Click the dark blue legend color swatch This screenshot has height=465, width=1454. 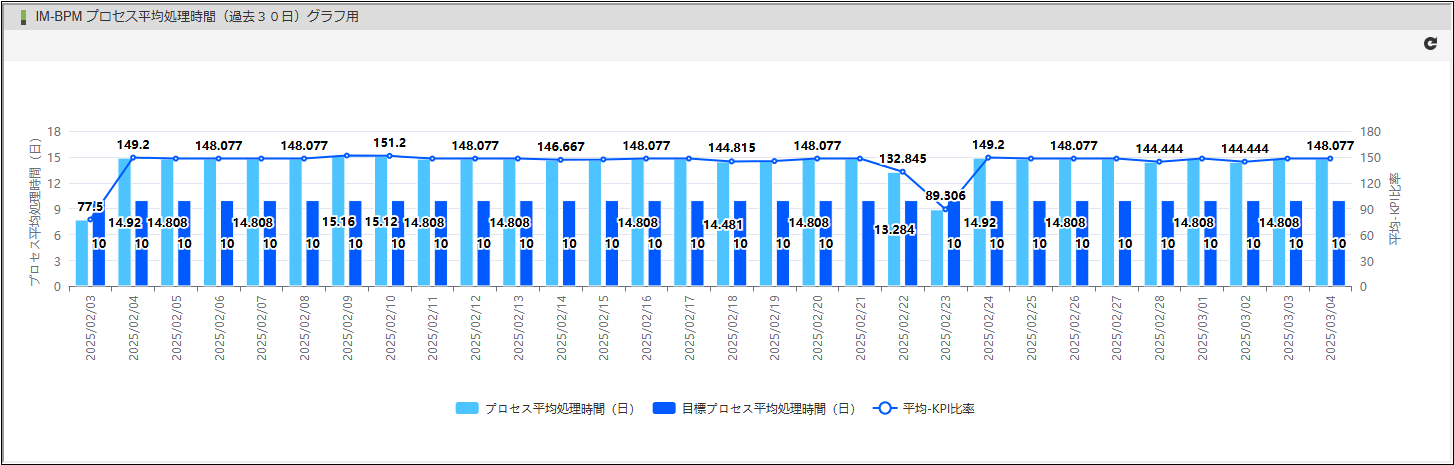[664, 409]
